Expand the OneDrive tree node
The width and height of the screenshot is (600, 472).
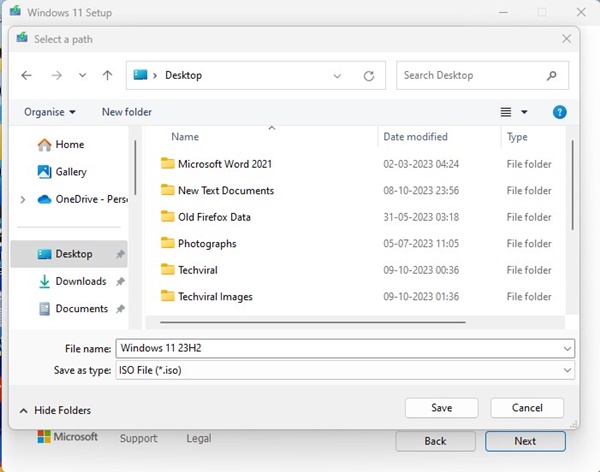tap(23, 199)
